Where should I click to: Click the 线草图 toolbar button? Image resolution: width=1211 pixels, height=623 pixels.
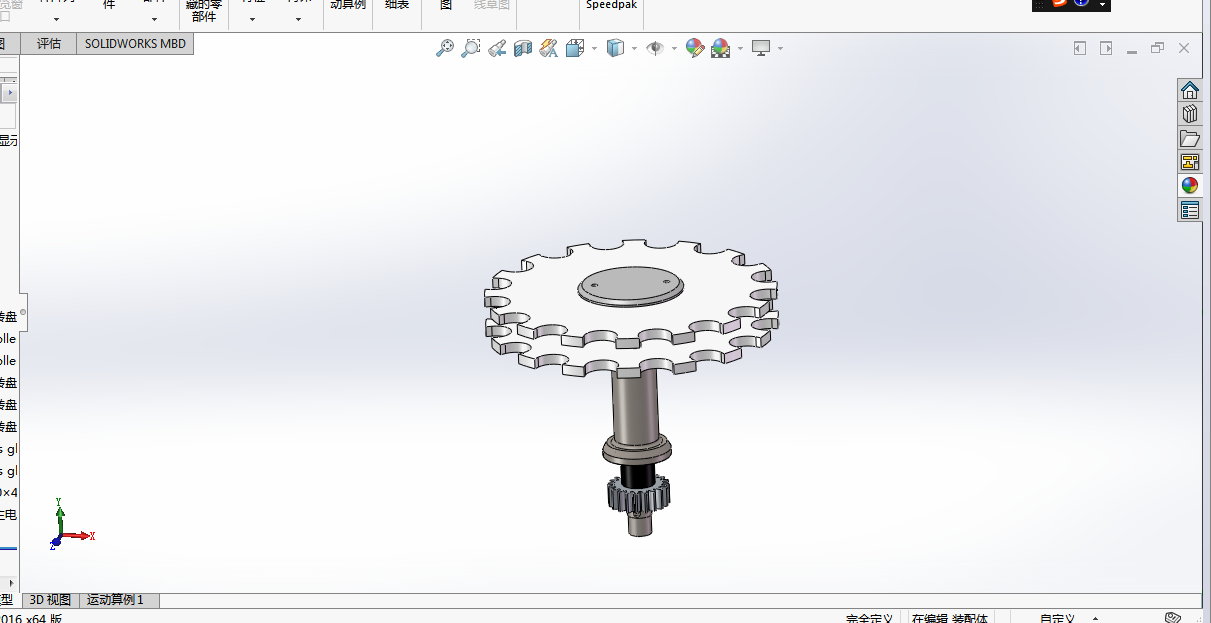pyautogui.click(x=491, y=5)
